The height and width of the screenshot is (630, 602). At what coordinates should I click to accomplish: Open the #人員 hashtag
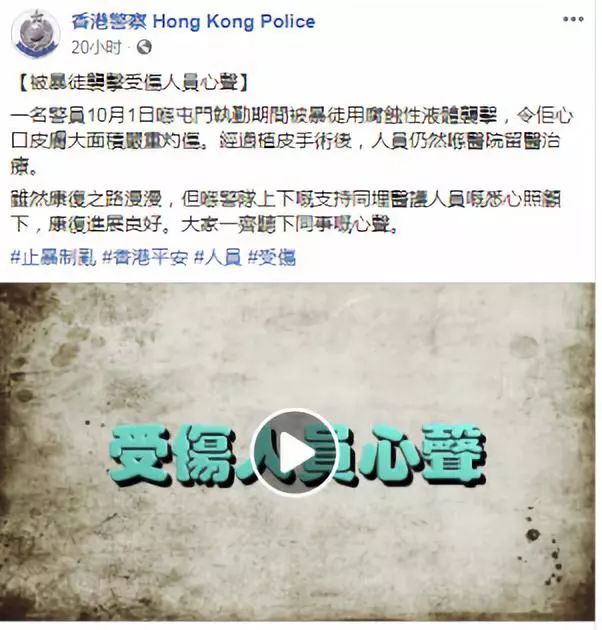tap(218, 257)
